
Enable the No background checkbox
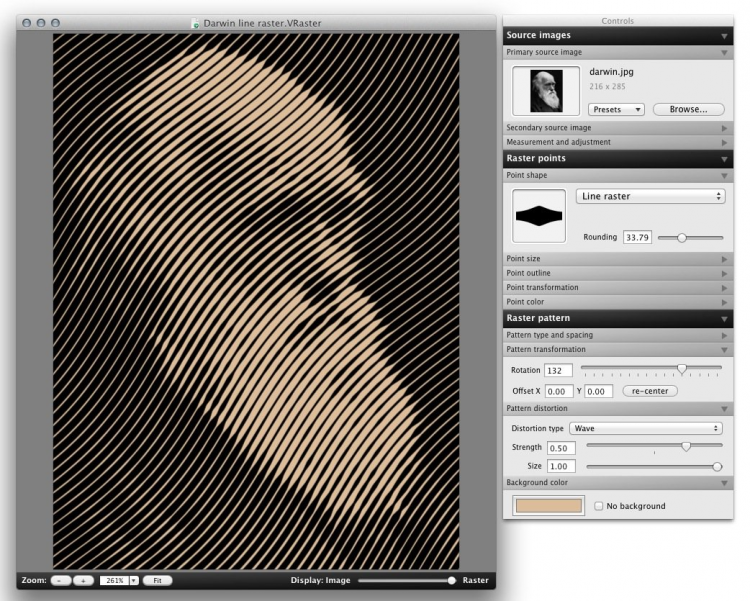pos(599,506)
